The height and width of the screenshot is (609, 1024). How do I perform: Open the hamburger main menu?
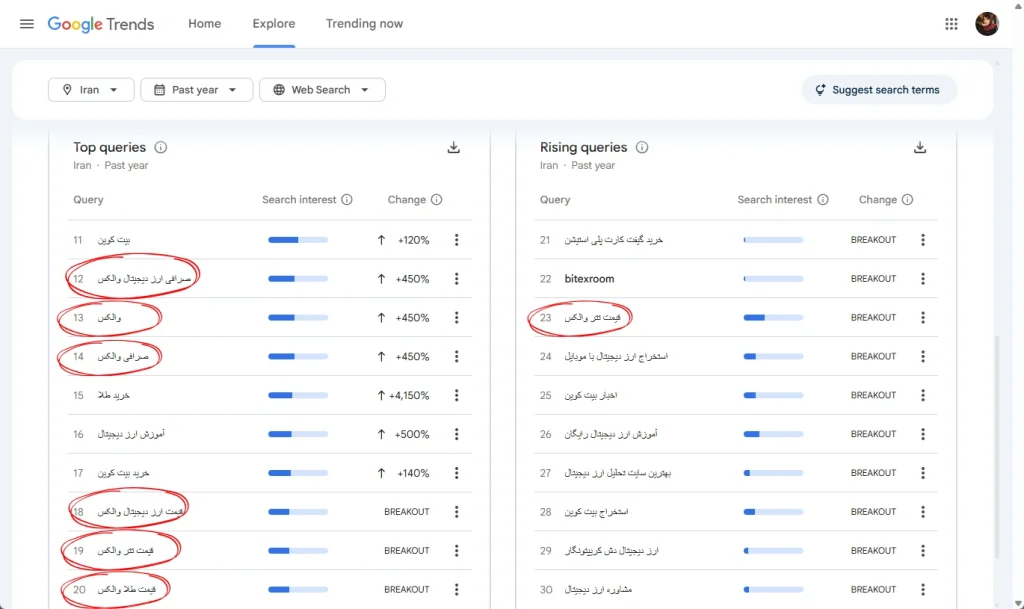coord(27,24)
